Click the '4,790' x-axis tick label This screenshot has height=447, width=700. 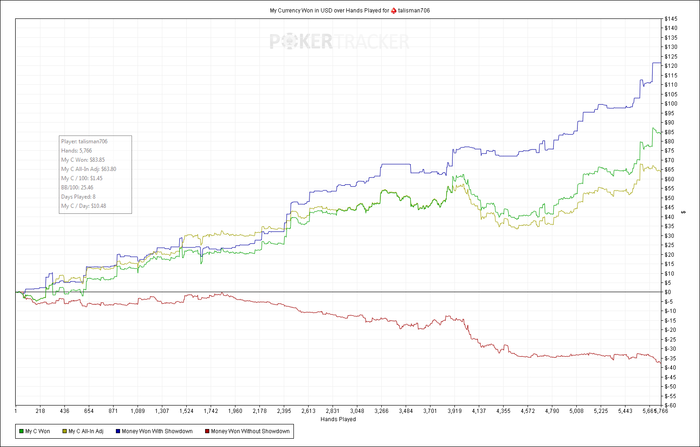tap(552, 411)
